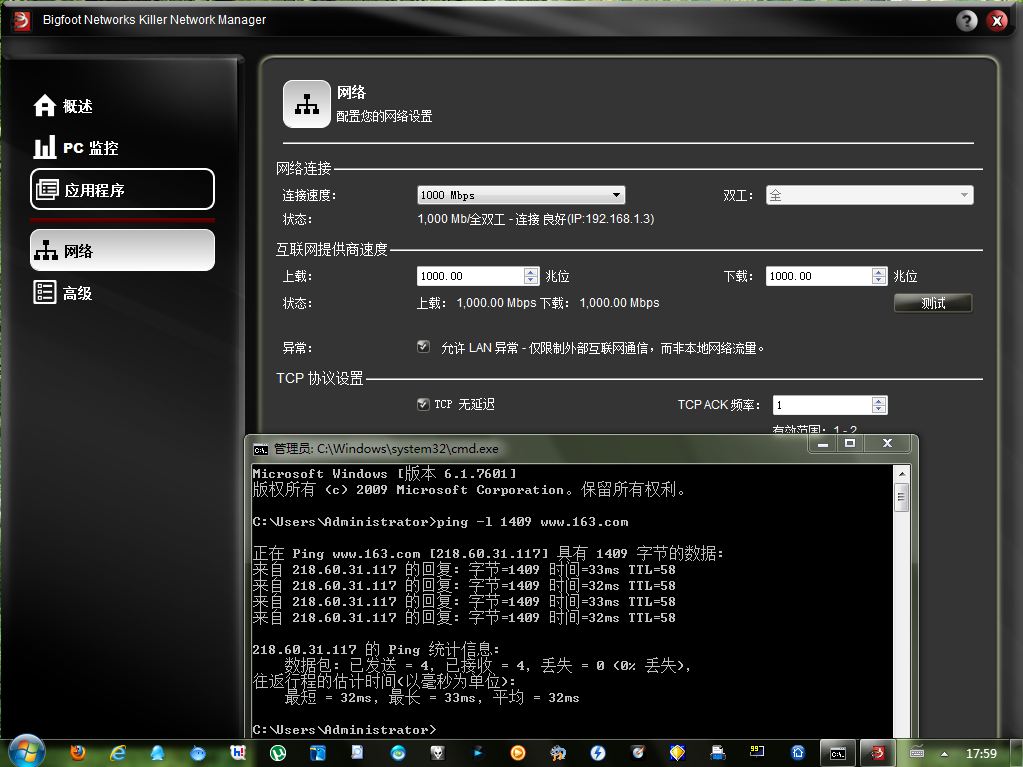
Task: Launch Internet Explorer from the taskbar
Action: click(x=118, y=753)
